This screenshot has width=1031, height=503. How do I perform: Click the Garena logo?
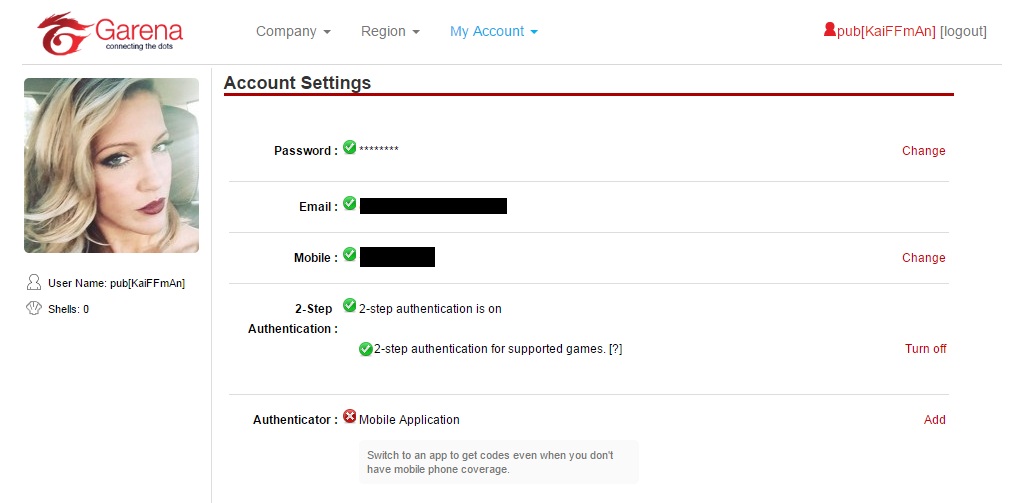[110, 33]
